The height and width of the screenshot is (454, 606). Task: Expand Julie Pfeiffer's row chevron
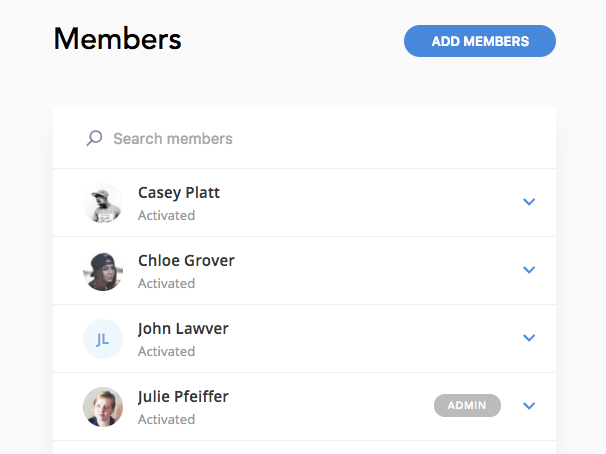coord(529,406)
